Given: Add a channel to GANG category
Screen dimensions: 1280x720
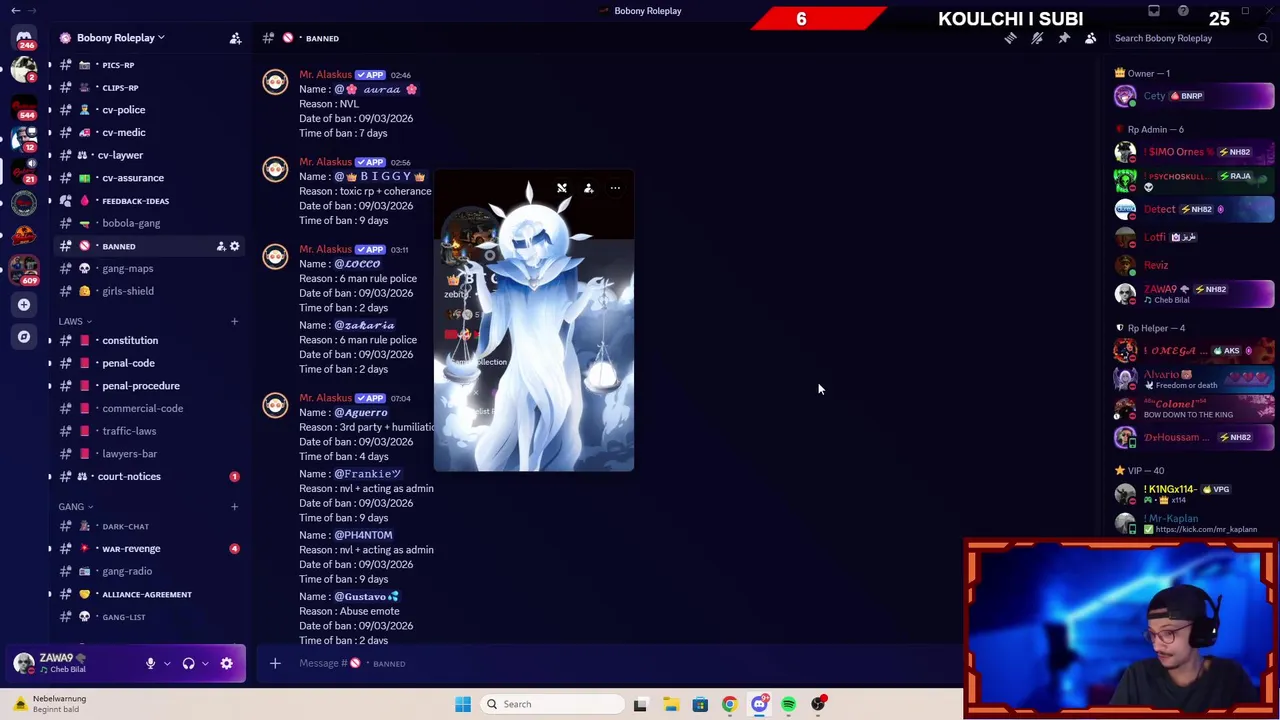Looking at the screenshot, I should (234, 506).
